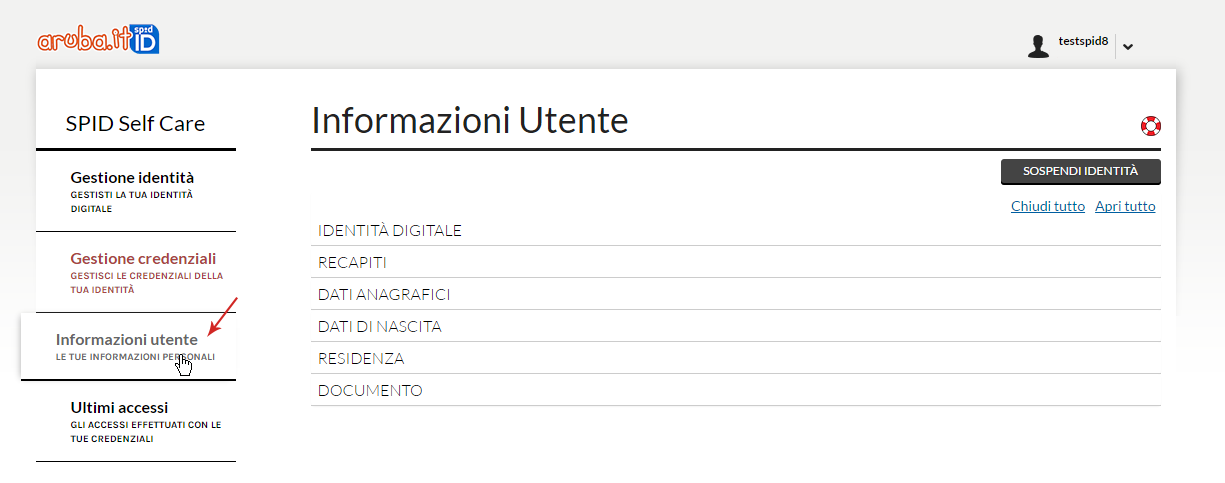
Task: Expand the RECAPITI section
Action: 736,263
